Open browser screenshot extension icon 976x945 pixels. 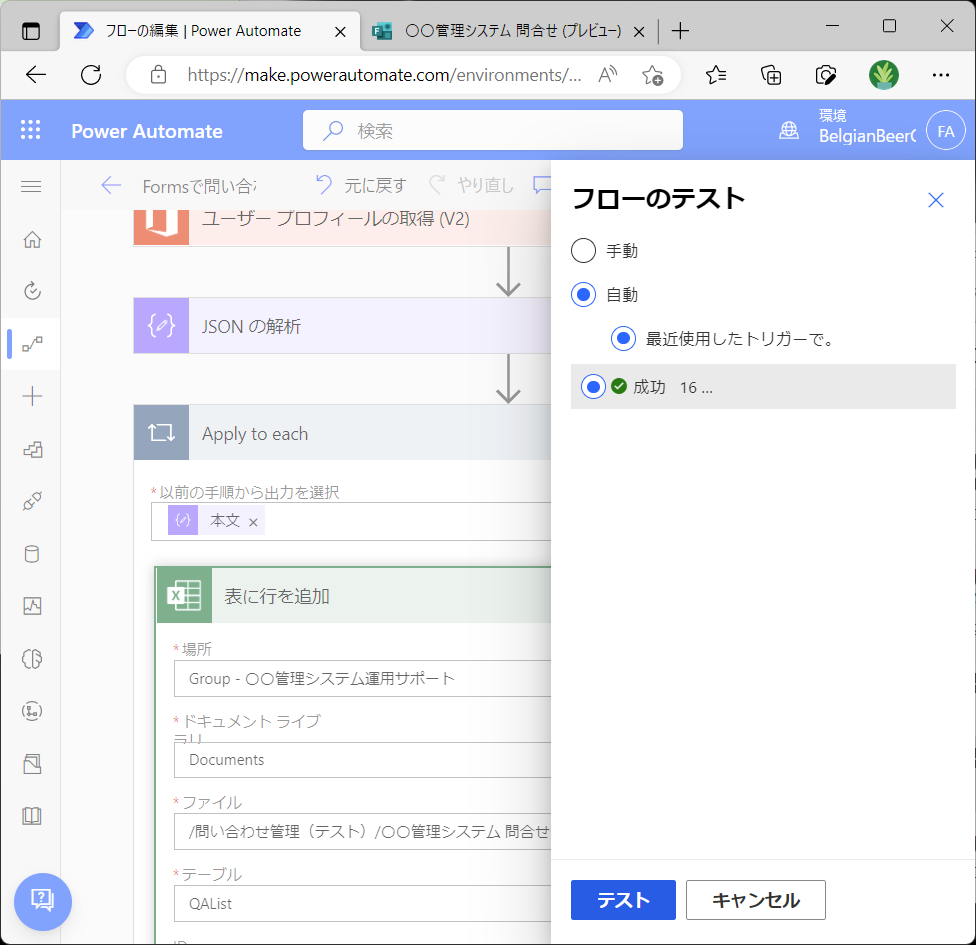[825, 75]
